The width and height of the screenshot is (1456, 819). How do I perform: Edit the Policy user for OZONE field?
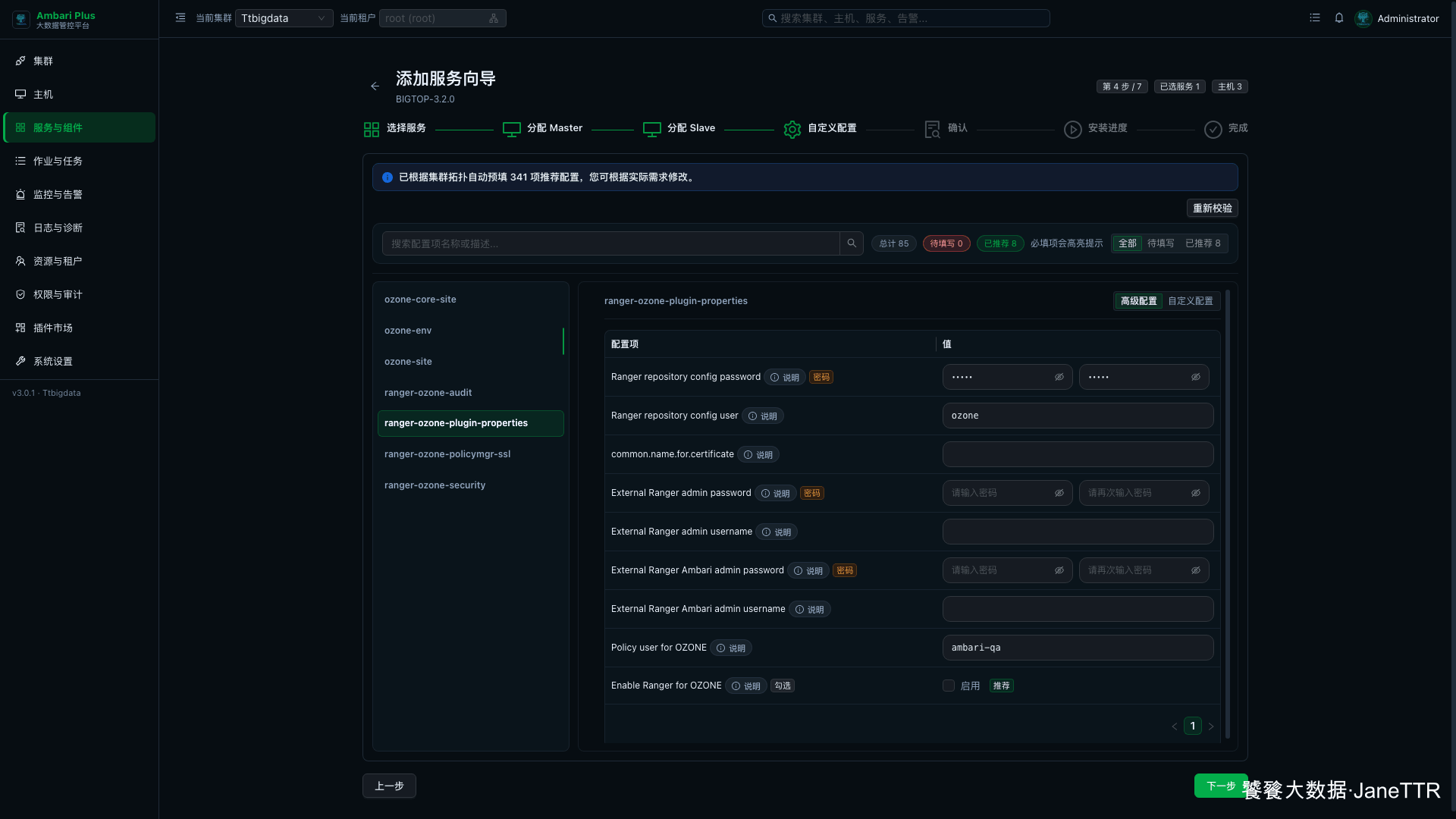[x=1078, y=648]
